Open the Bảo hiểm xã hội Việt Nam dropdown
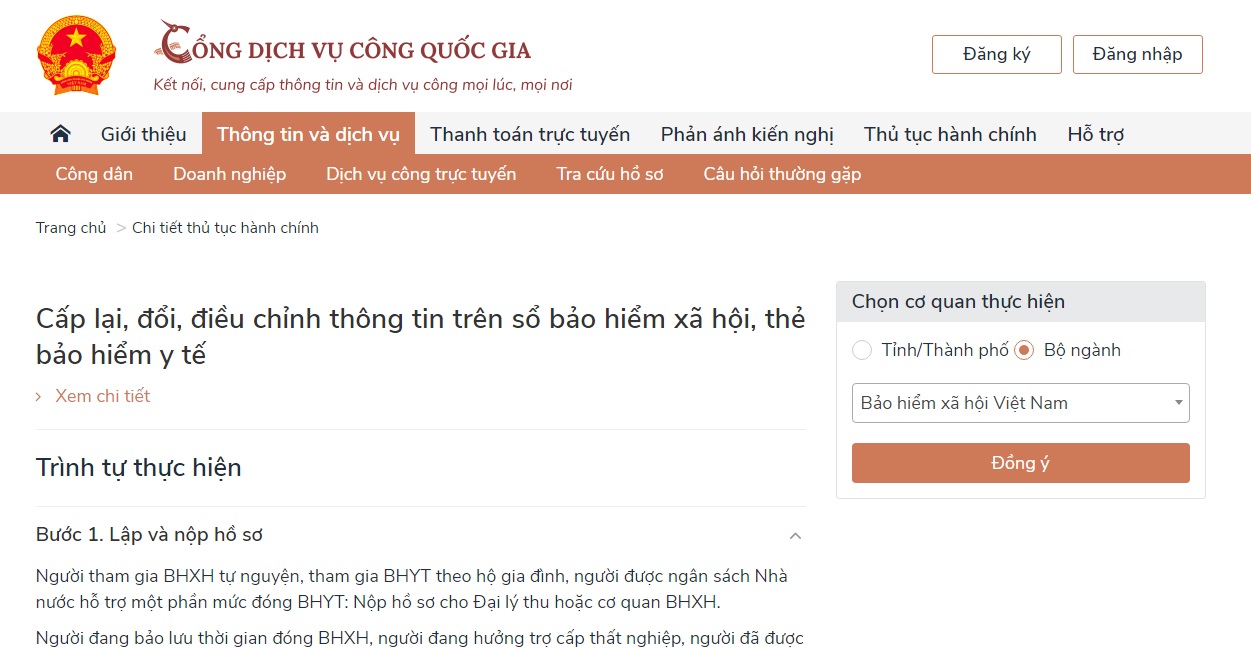The image size is (1251, 649). point(1019,402)
